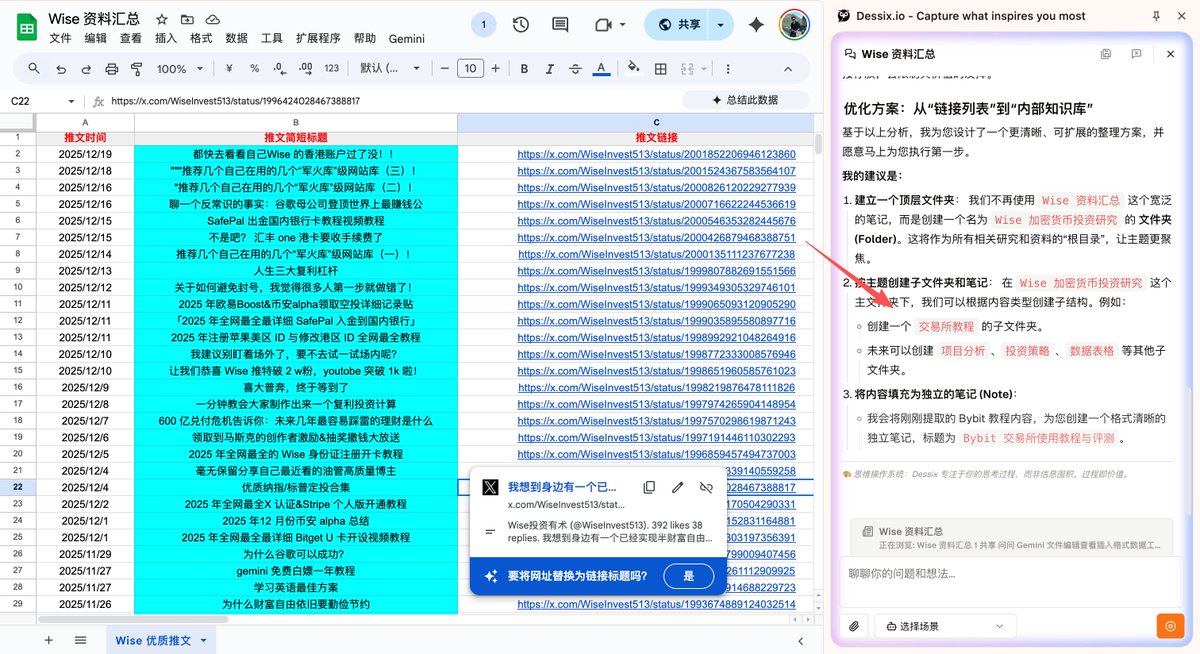The width and height of the screenshot is (1200, 654).
Task: Open the 选择场景 dropdown
Action: [945, 626]
